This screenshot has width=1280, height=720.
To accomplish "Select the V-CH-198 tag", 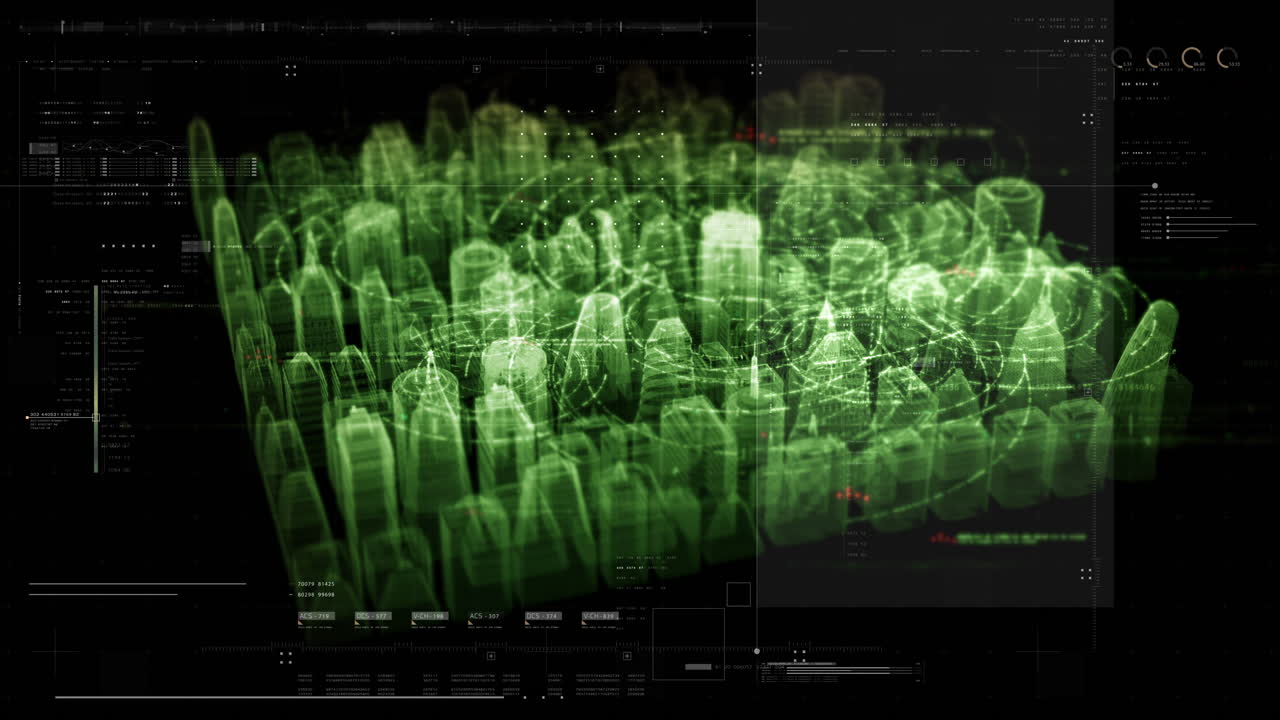I will click(430, 616).
